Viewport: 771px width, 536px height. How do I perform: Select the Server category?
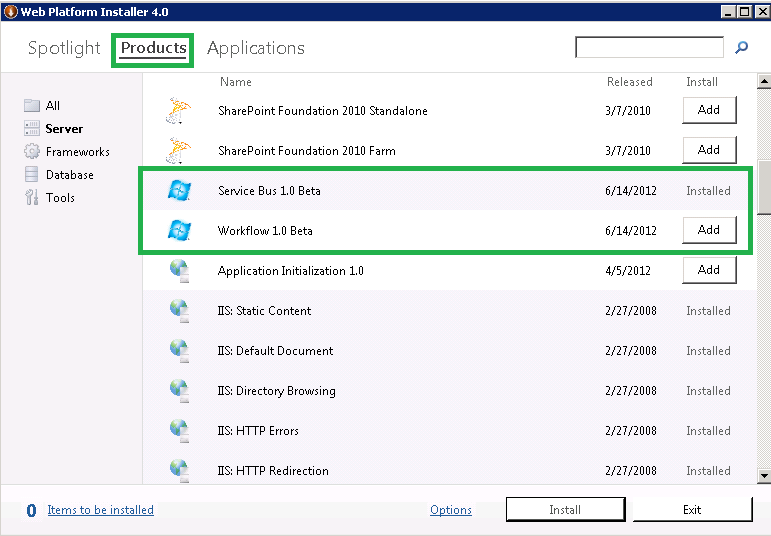[x=64, y=128]
